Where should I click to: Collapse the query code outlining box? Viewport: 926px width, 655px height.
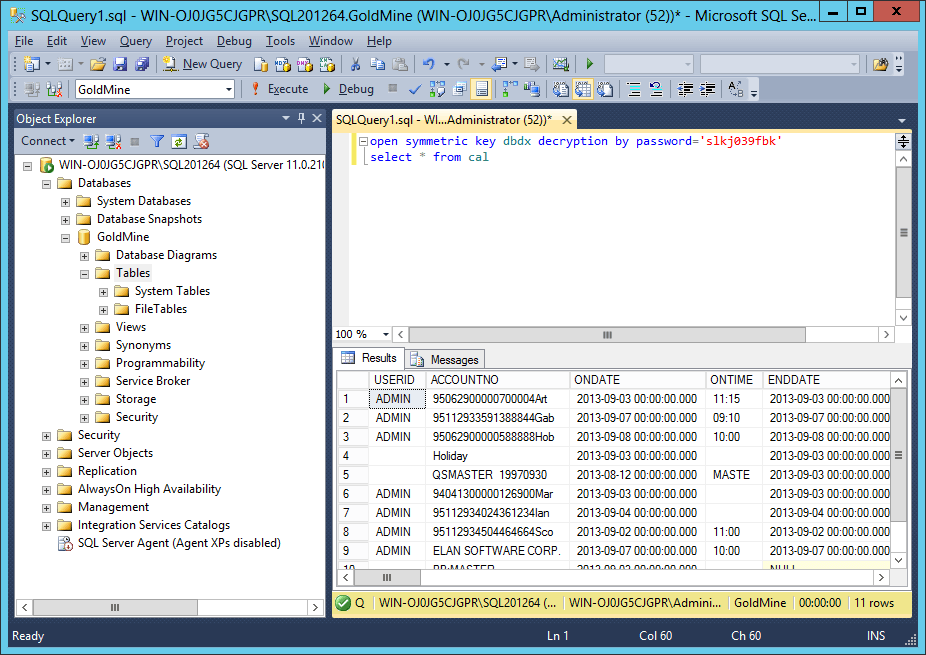(x=363, y=142)
